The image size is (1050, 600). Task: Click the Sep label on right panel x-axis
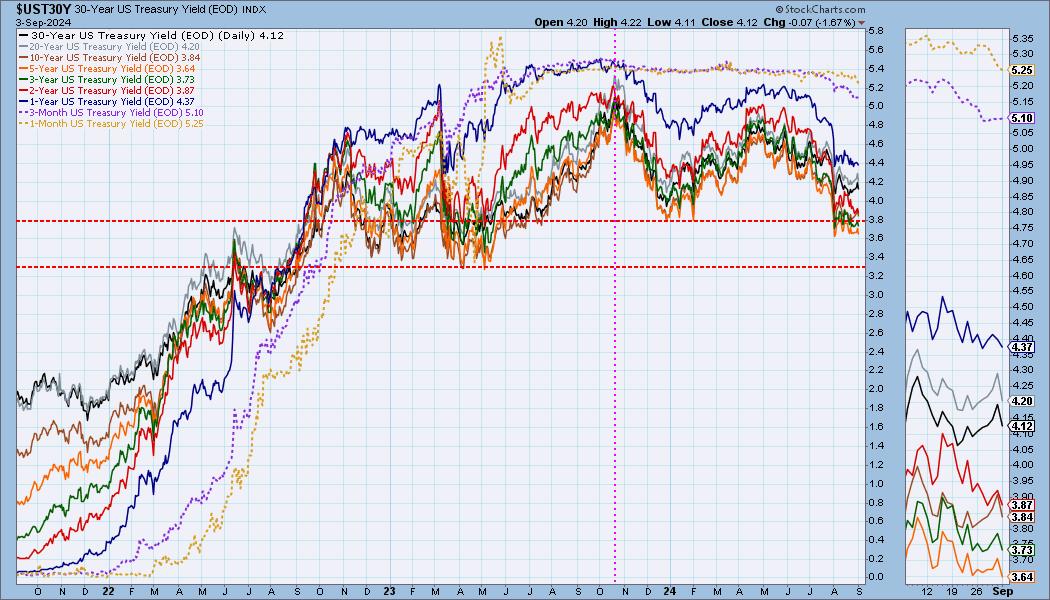(1002, 591)
